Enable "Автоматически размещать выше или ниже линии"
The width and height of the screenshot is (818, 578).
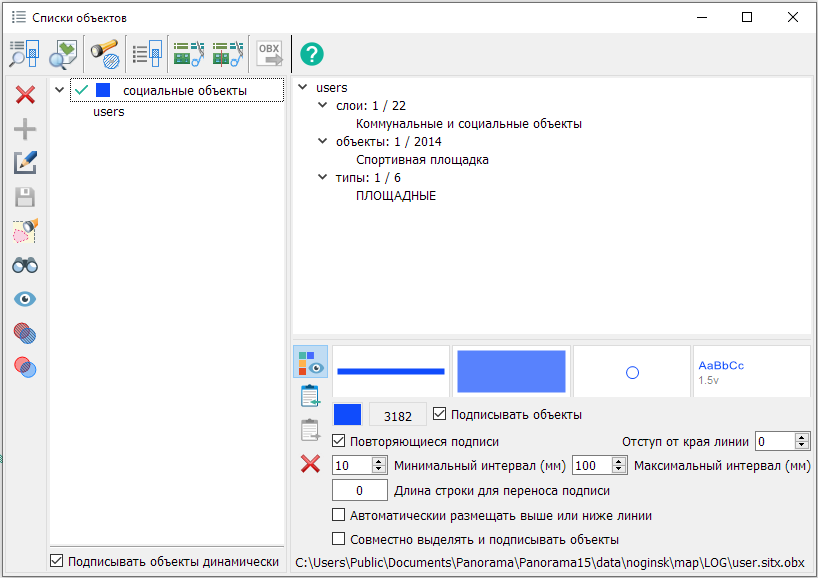tap(339, 516)
